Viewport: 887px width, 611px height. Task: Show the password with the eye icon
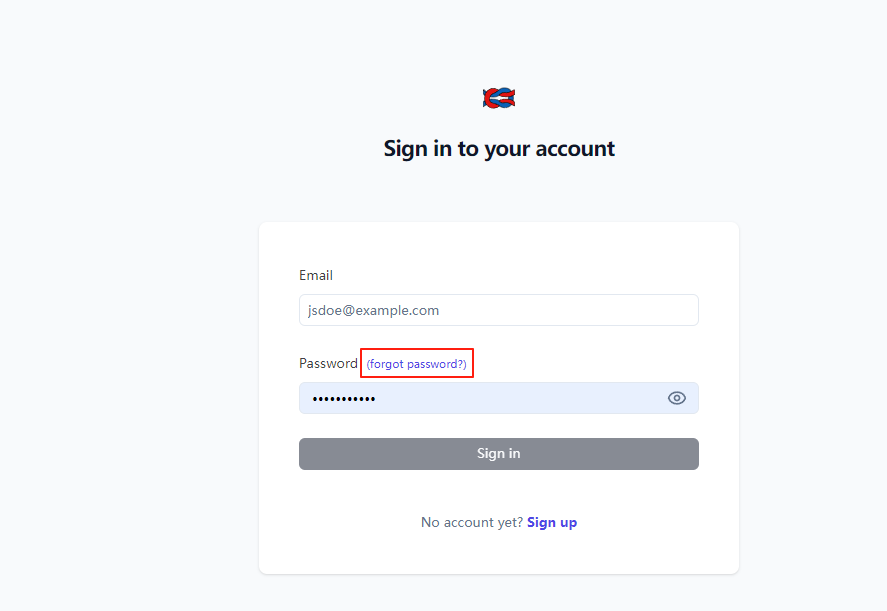click(677, 398)
